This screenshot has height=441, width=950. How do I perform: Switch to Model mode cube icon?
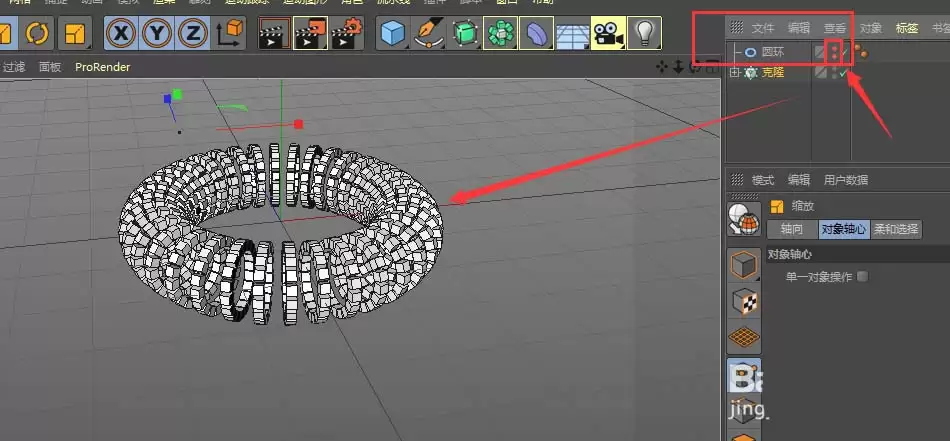(x=744, y=265)
